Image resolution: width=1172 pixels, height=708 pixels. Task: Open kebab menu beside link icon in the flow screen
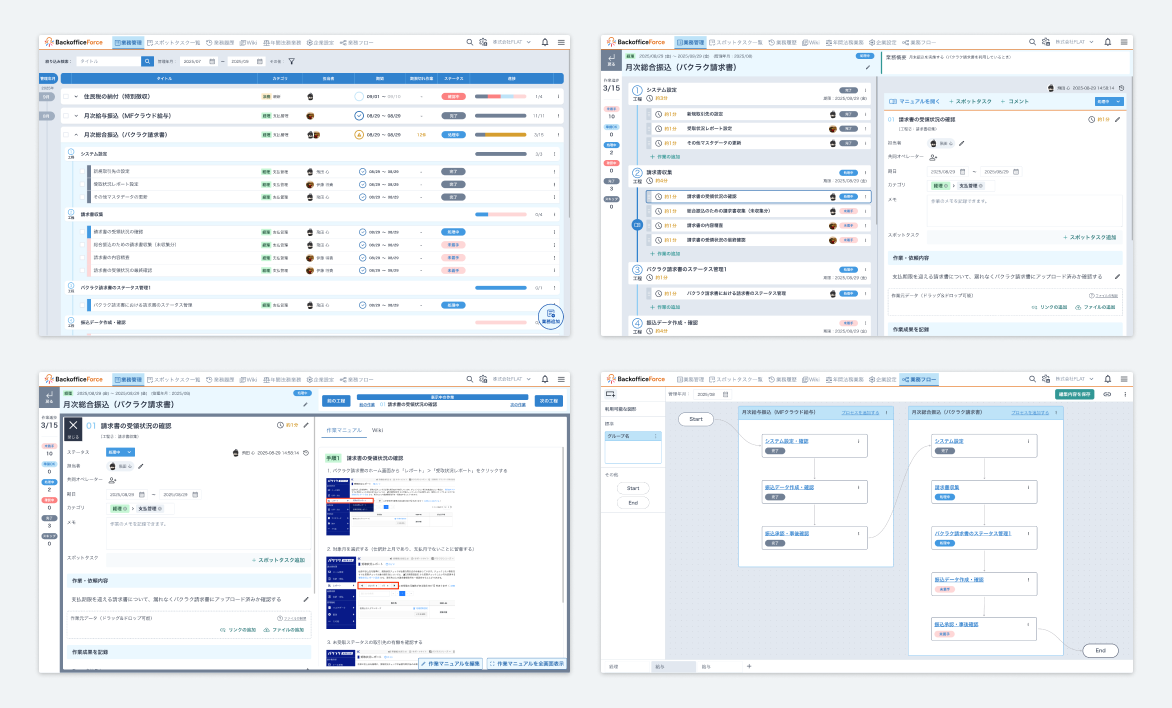(x=1125, y=394)
